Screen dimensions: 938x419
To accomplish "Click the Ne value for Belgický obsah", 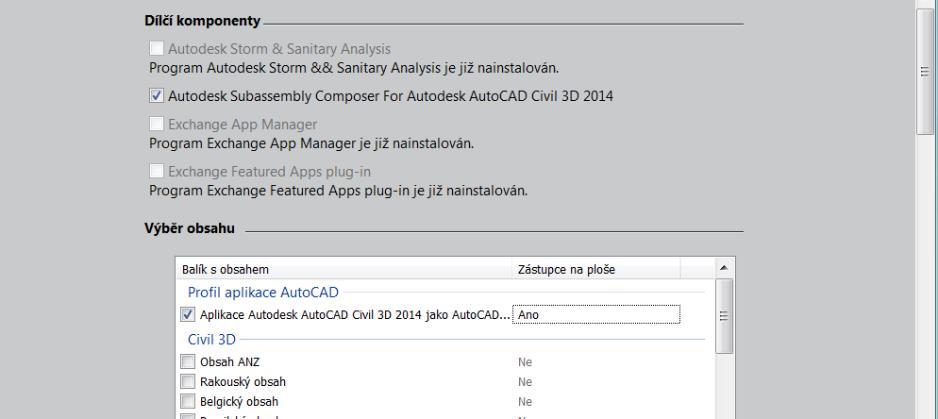I will point(525,402).
